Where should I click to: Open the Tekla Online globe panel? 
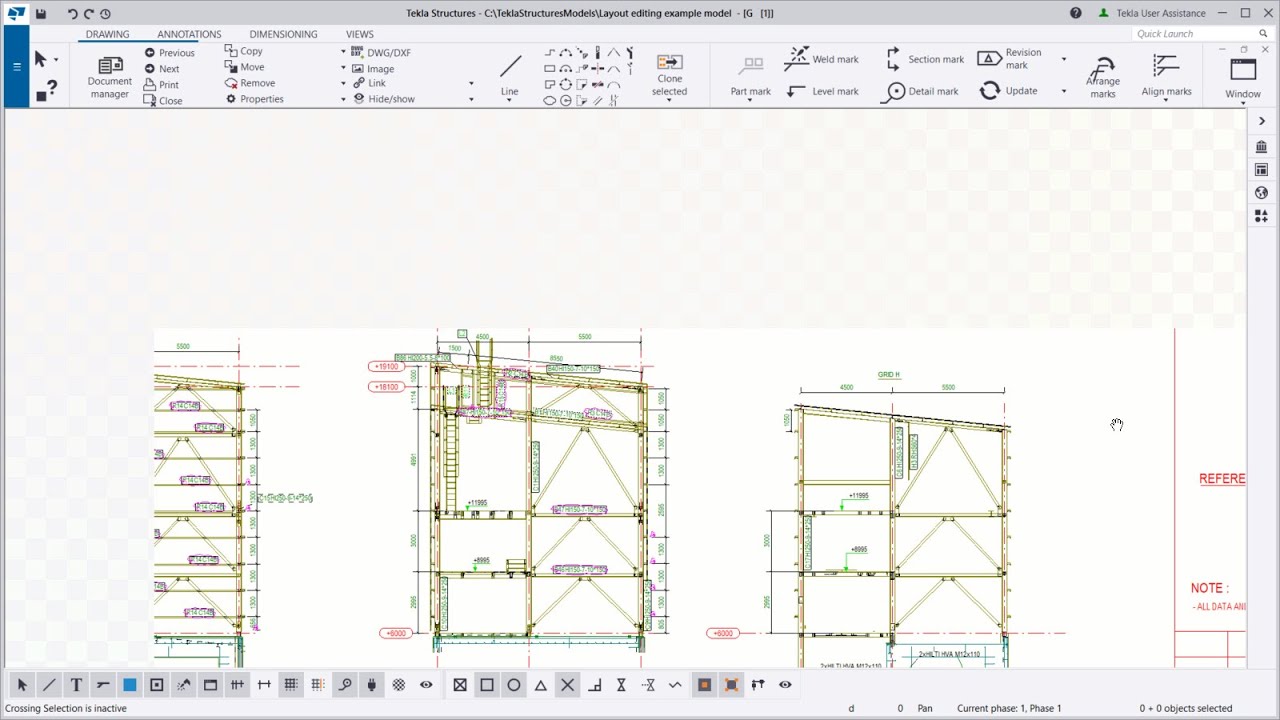pos(1261,193)
